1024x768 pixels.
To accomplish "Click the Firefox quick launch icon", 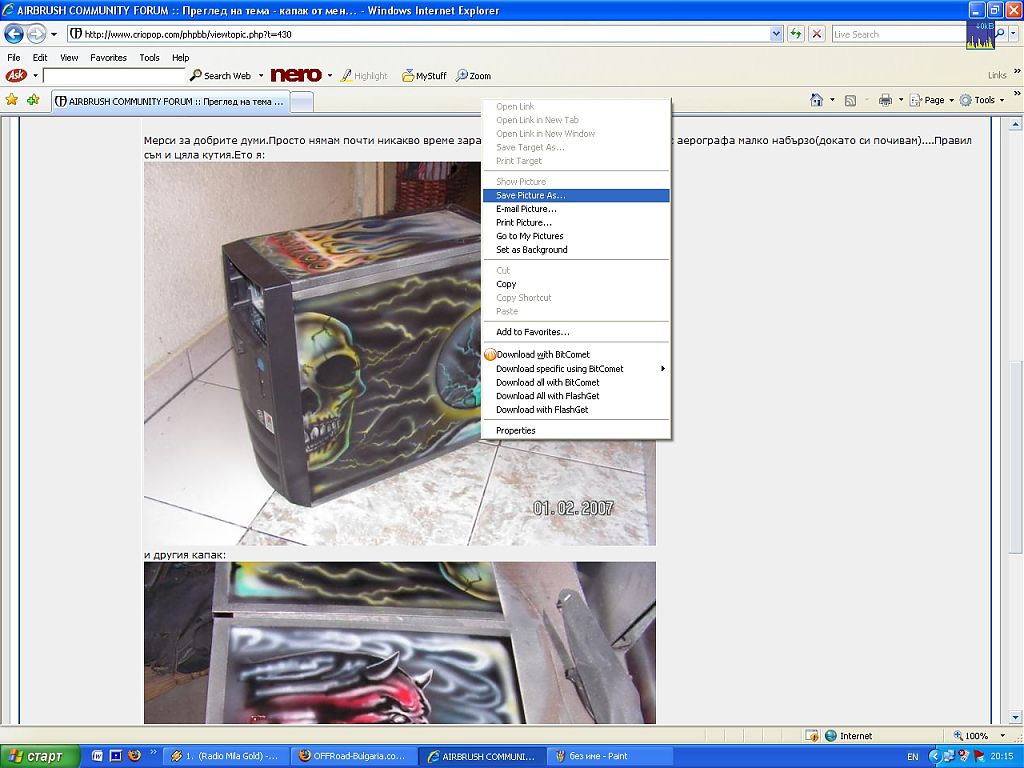I will [x=135, y=756].
